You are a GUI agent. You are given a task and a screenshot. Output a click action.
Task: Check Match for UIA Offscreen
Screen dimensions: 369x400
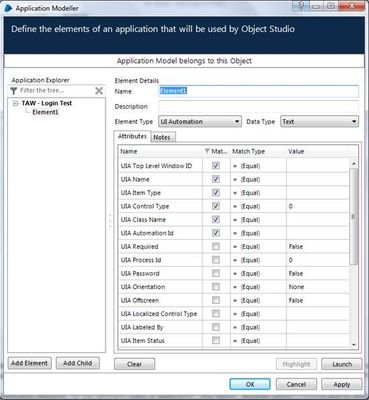click(216, 300)
